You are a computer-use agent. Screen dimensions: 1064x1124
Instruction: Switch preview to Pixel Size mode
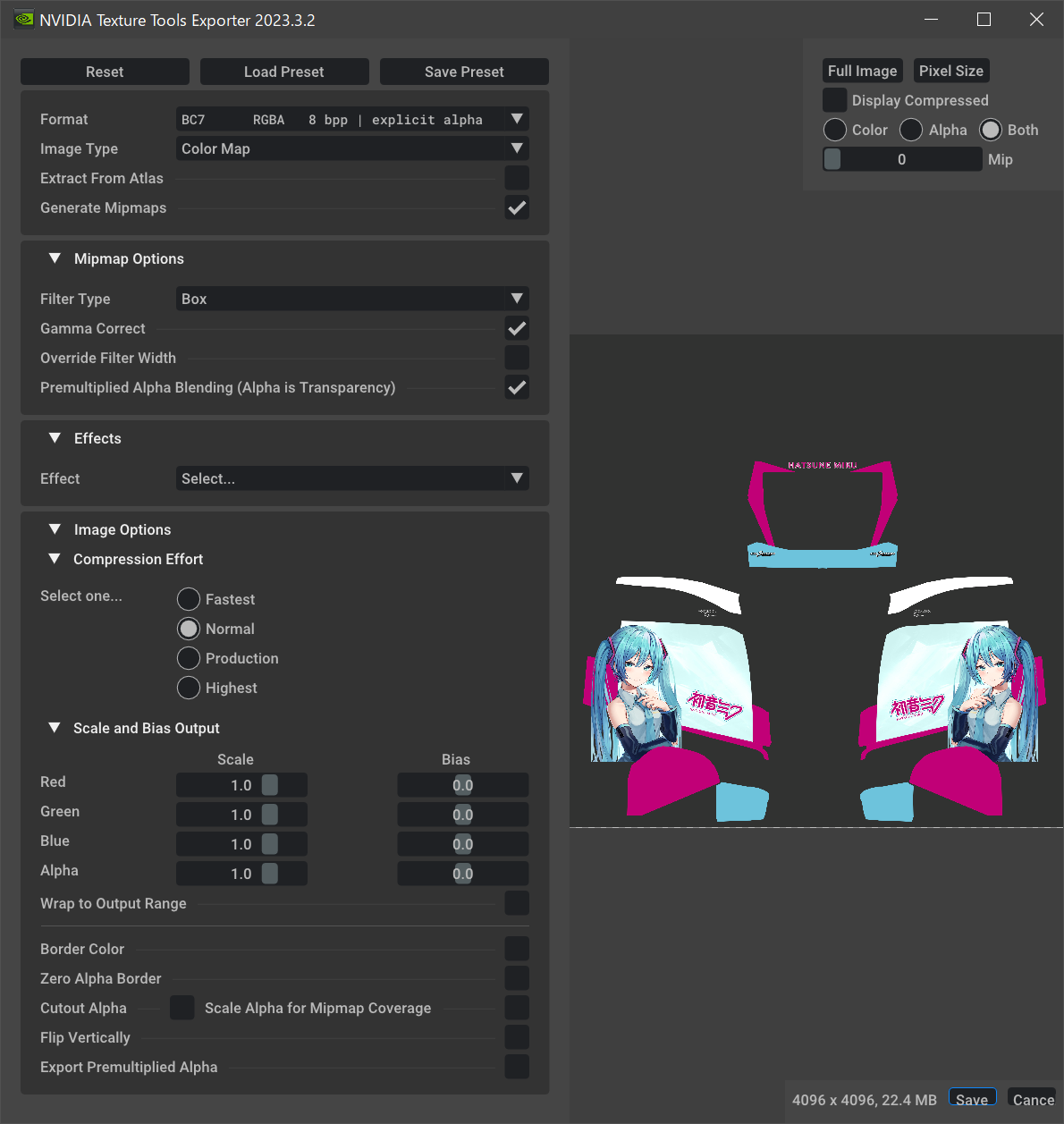951,70
